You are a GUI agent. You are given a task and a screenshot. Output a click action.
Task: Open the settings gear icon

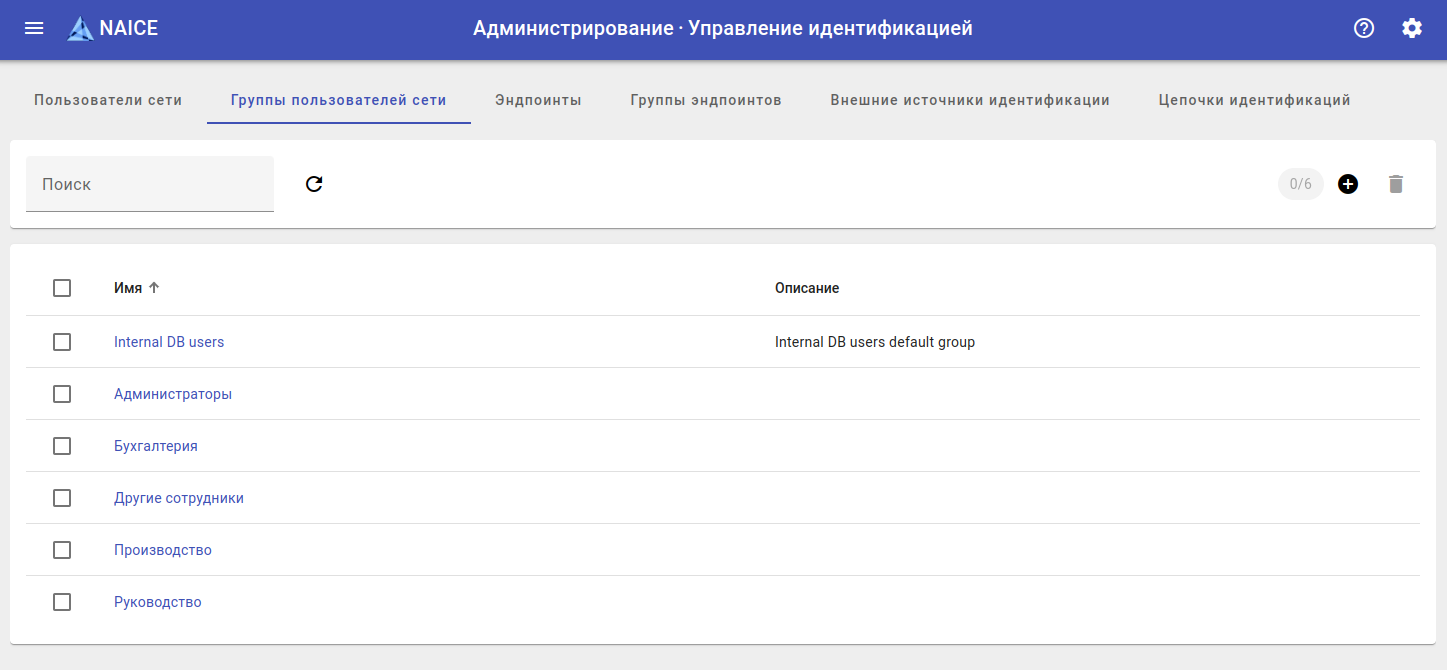pos(1412,28)
